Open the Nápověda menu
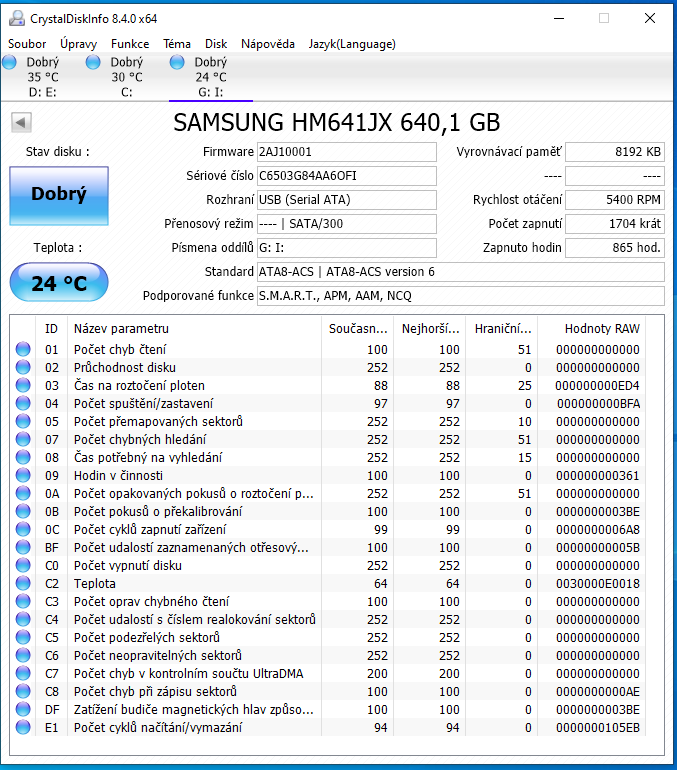677x770 pixels. click(268, 44)
